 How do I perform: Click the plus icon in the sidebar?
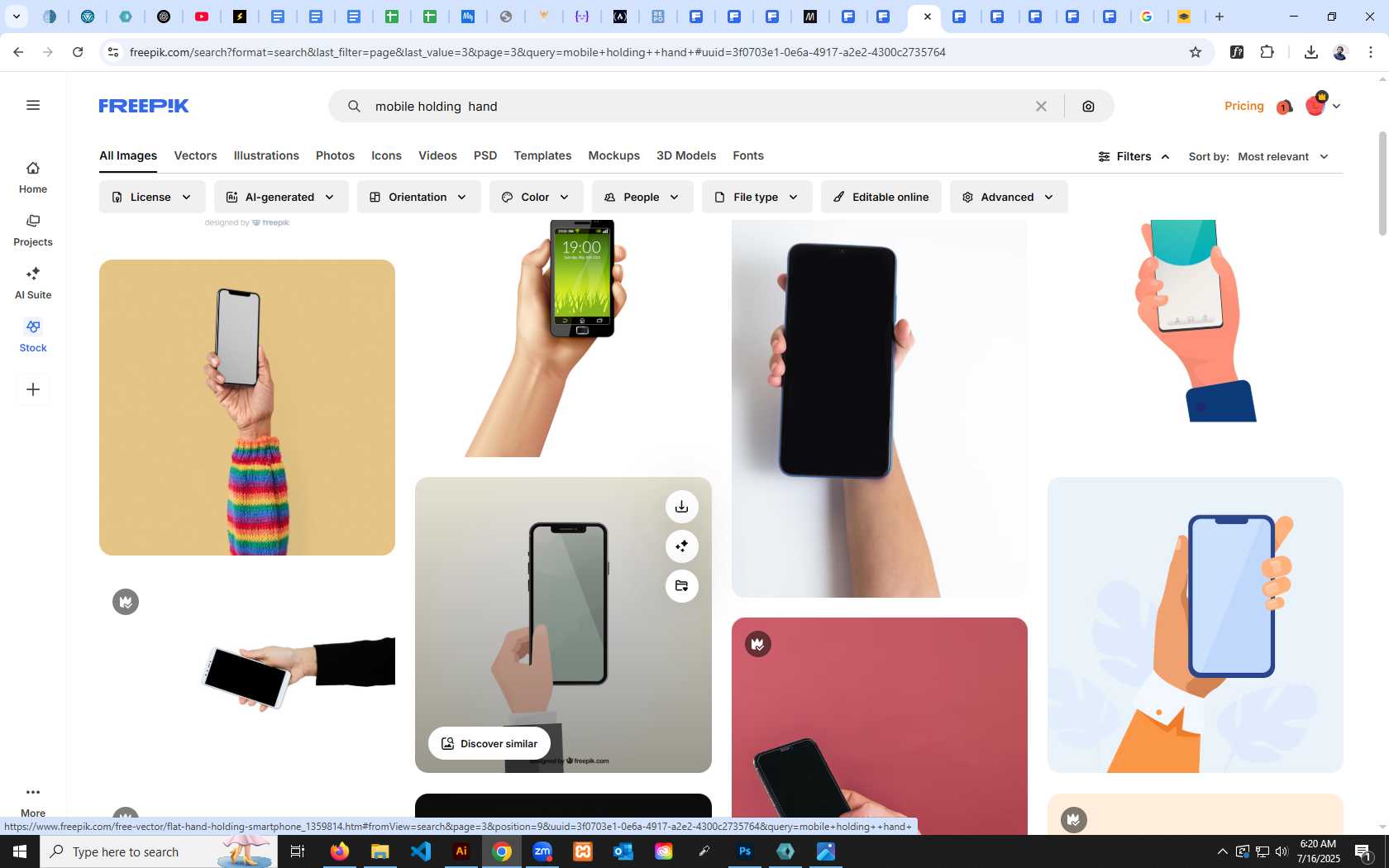coord(33,389)
